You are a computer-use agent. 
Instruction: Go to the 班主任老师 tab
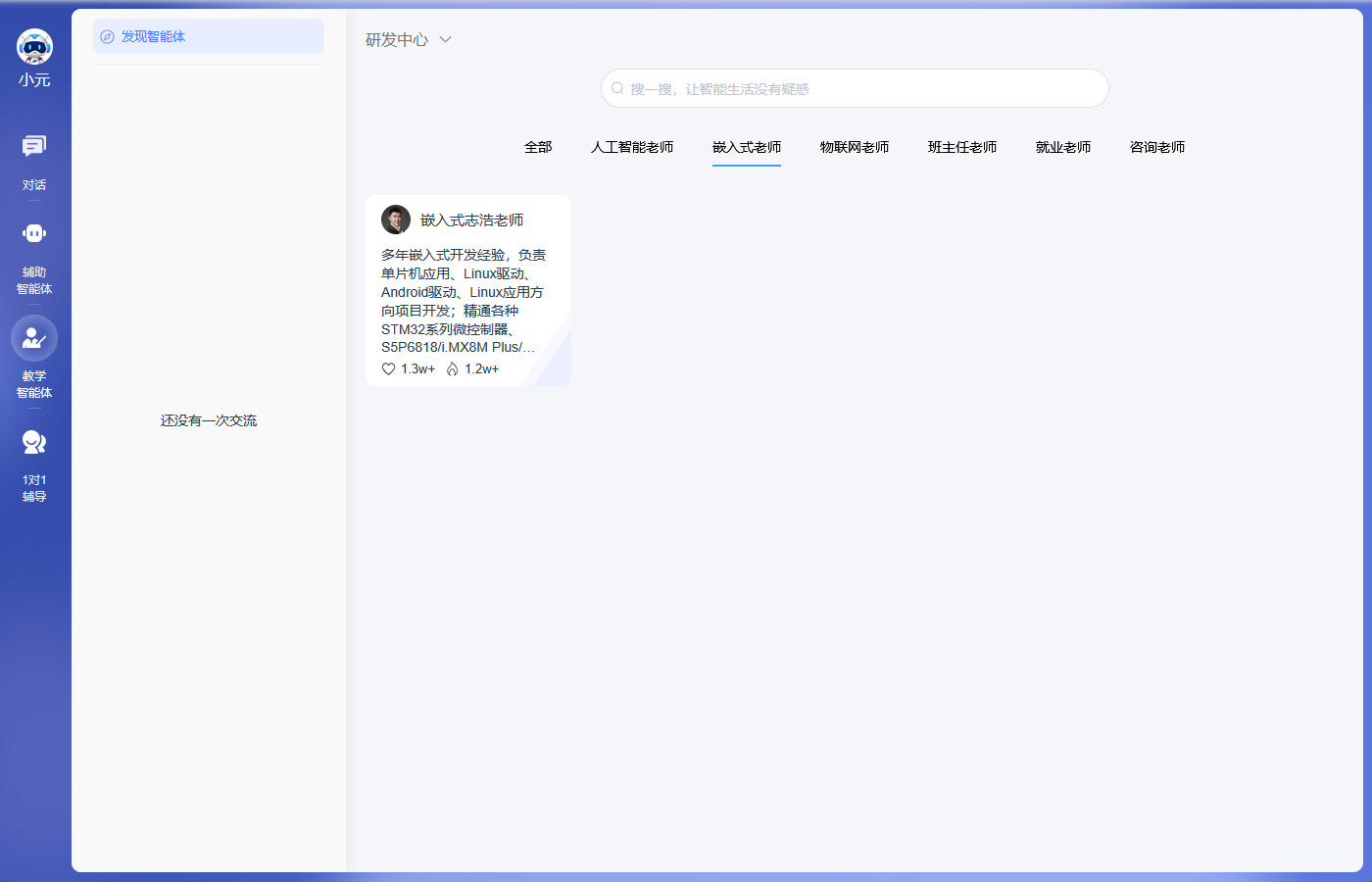click(x=962, y=147)
